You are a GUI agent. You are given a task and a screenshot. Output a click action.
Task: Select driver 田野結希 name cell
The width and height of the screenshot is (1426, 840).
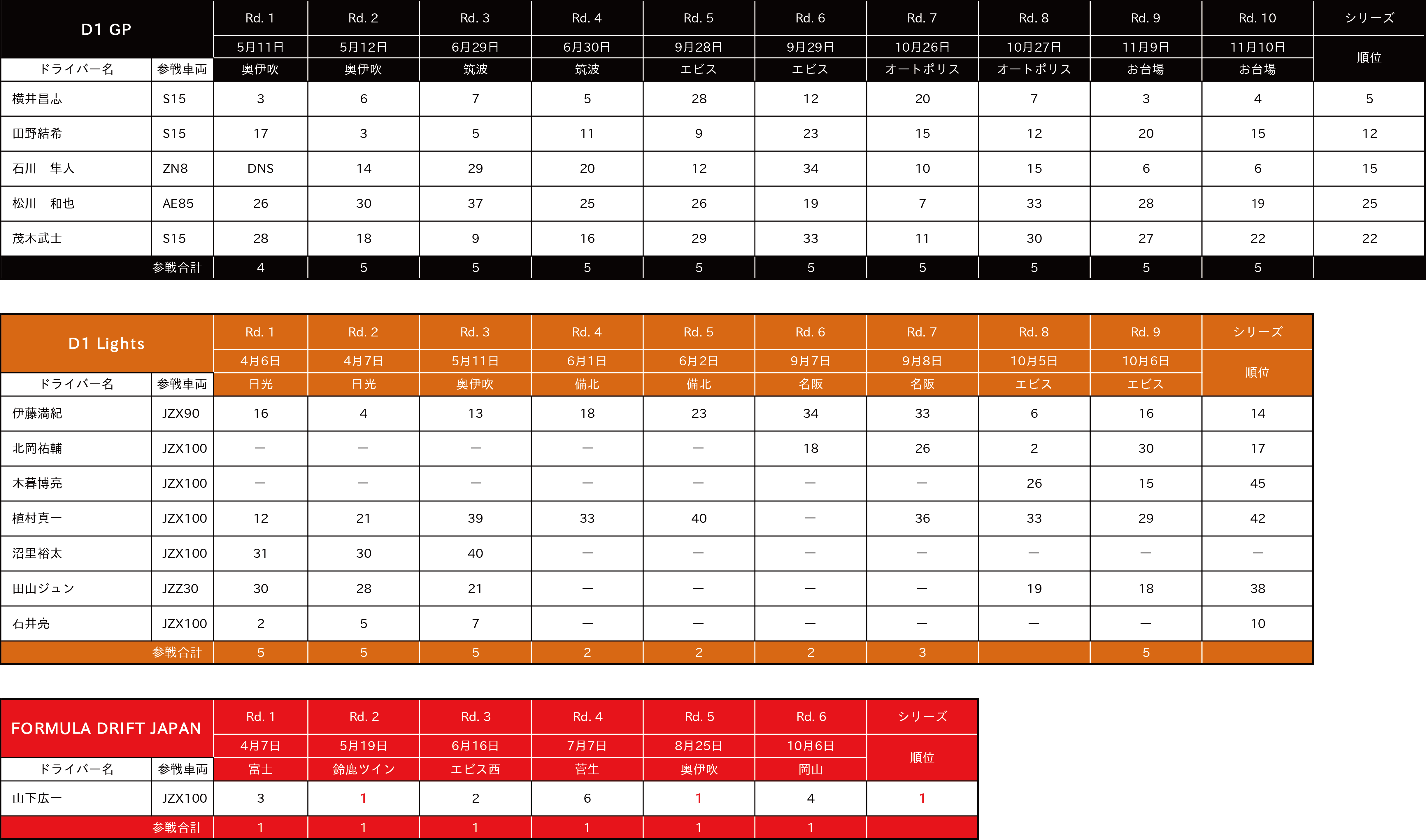(37, 134)
